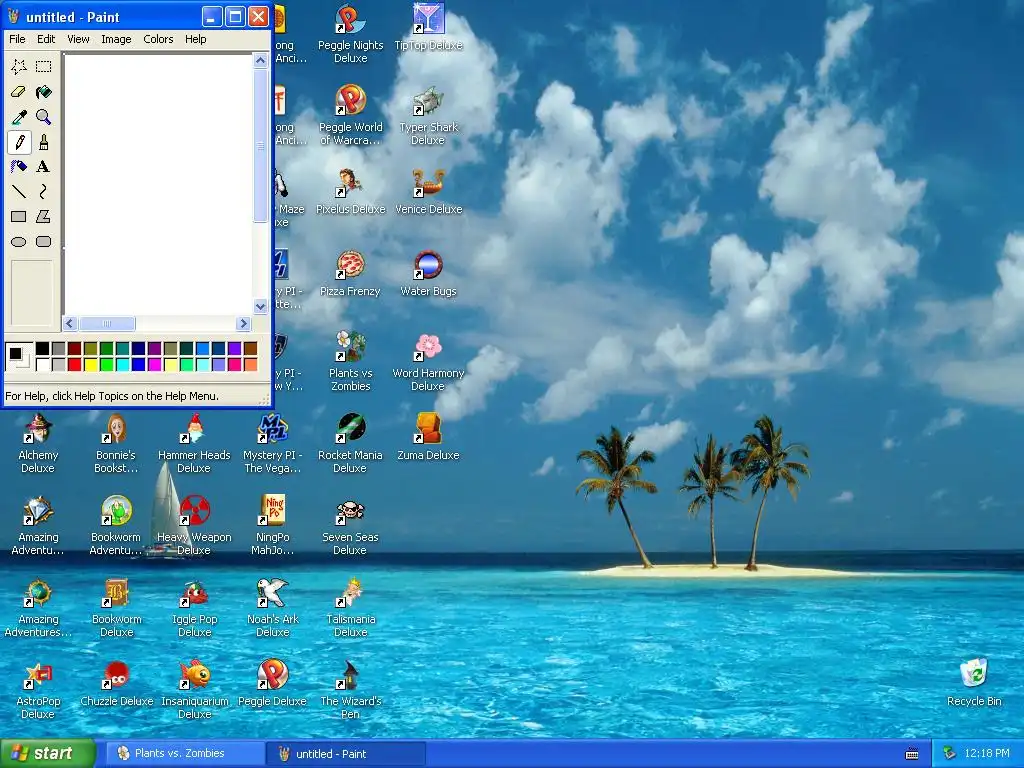Click the canvas scroll-up arrow

tap(261, 61)
